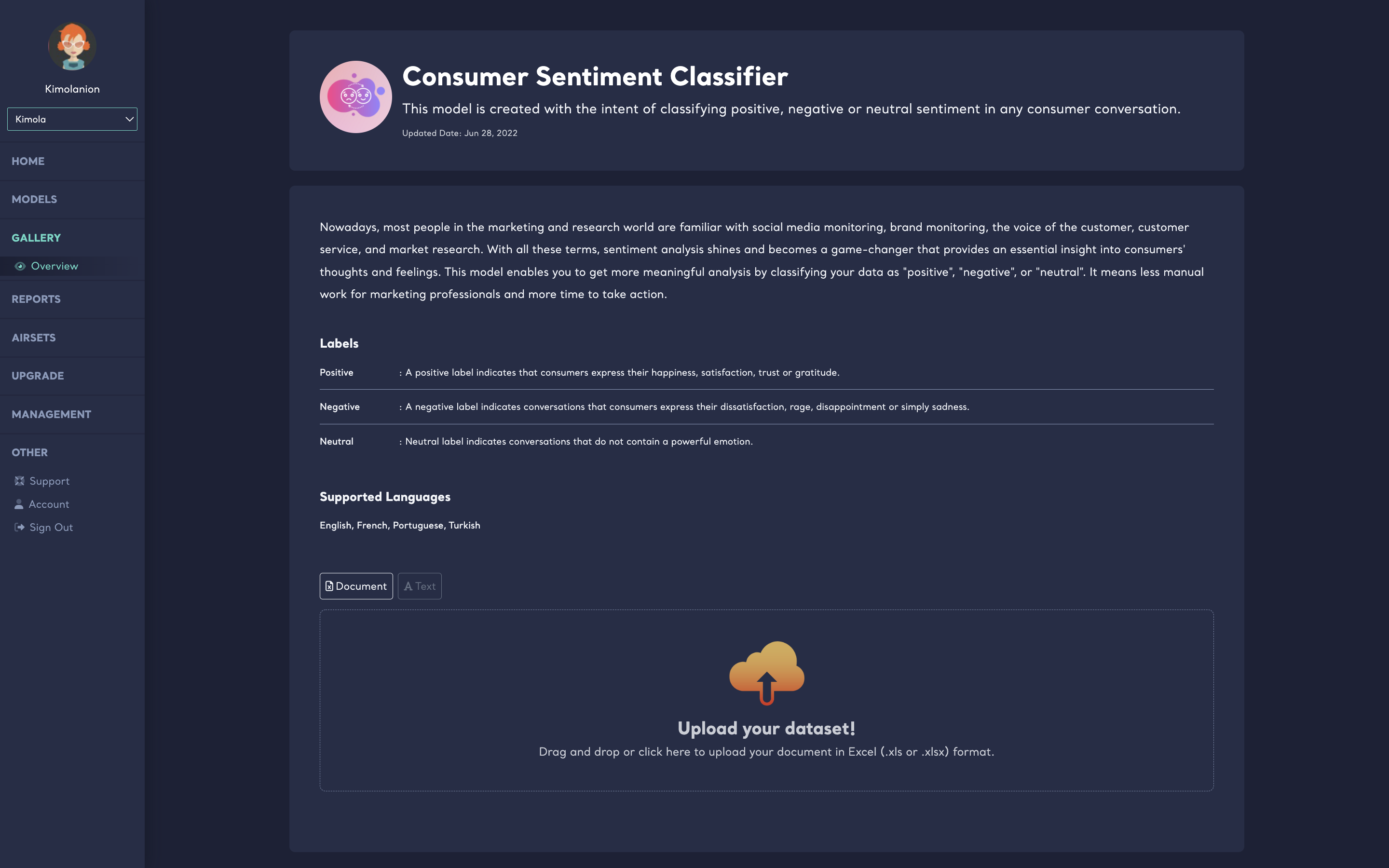Click the eye icon beside Overview

coord(20,266)
